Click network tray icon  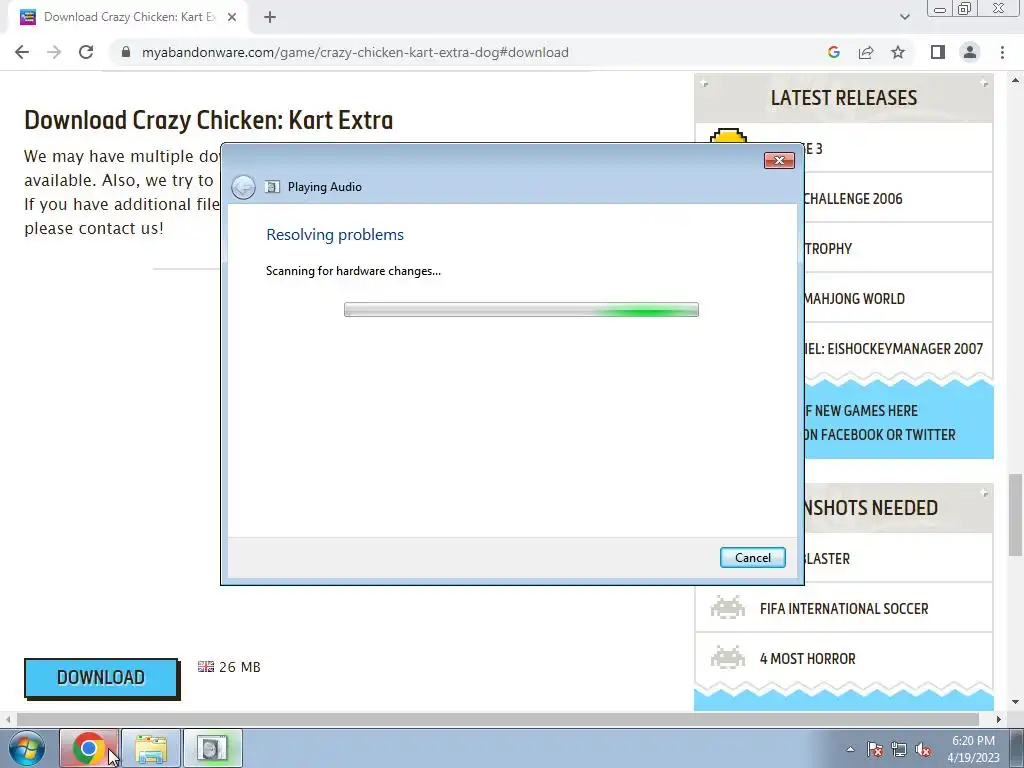pos(899,749)
